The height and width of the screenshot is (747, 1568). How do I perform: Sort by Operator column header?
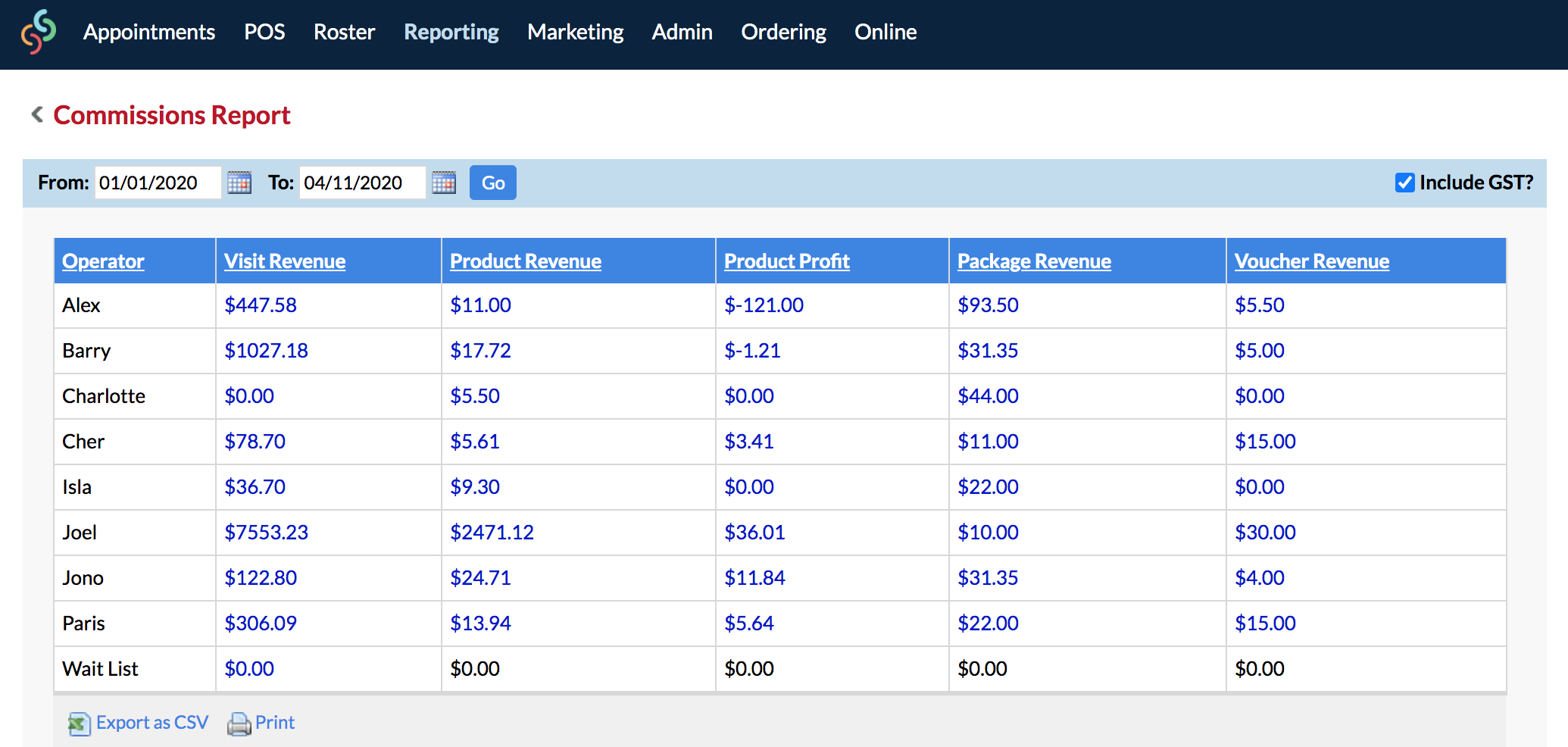coord(103,261)
